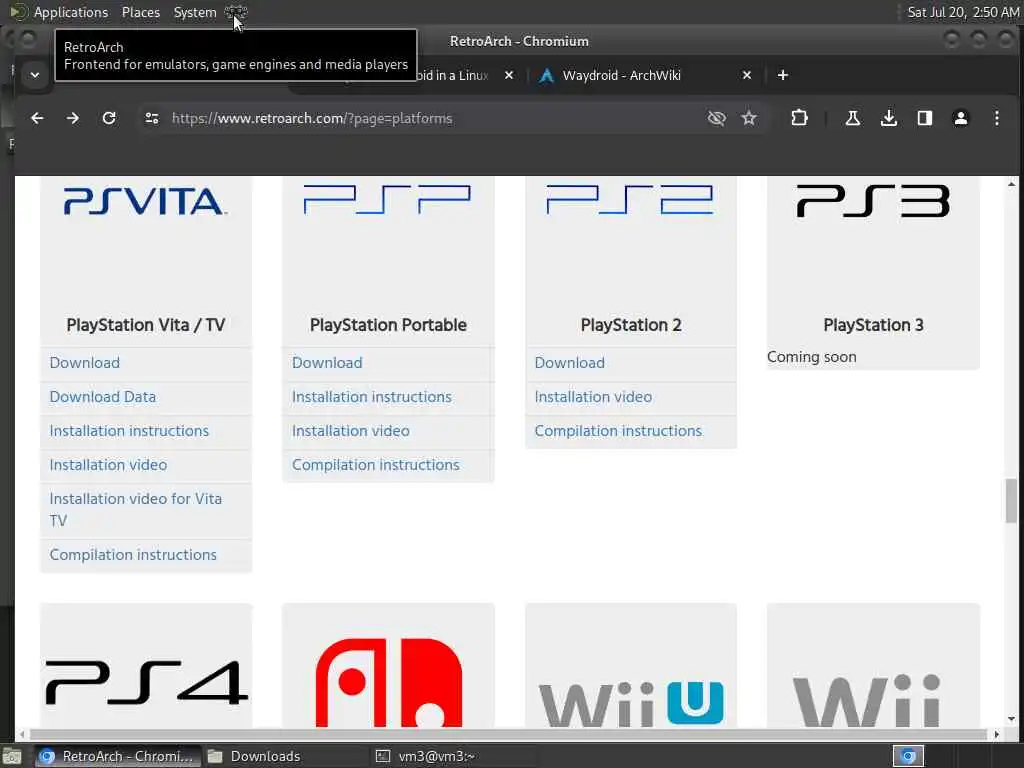Viewport: 1024px width, 768px height.
Task: Click the PlayStation 2 heading
Action: click(x=631, y=325)
